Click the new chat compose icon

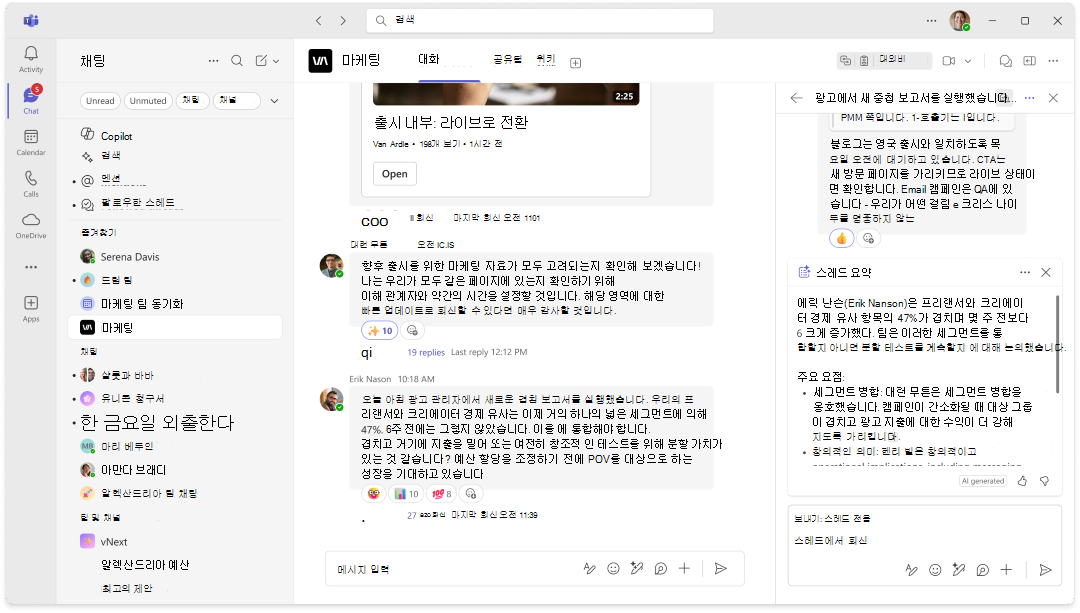(x=261, y=61)
